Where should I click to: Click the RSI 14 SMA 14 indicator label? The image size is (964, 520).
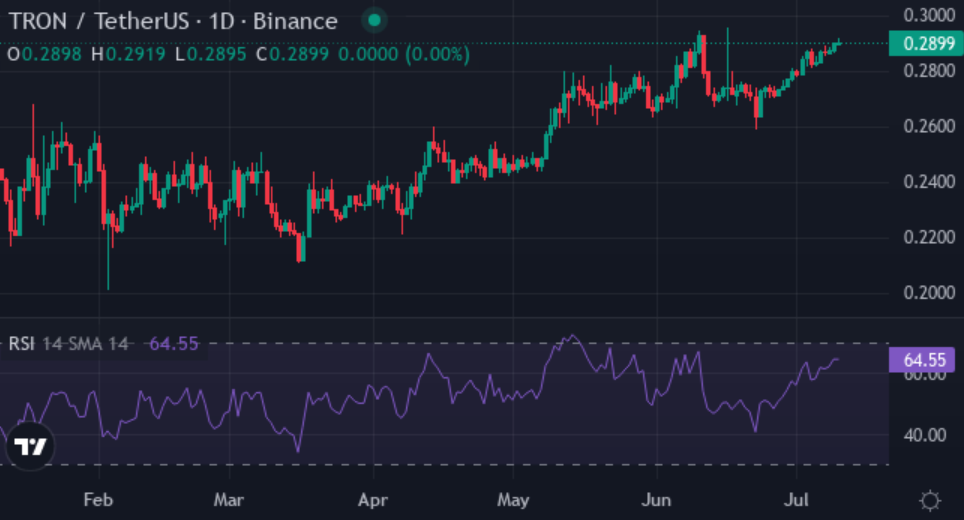[68, 344]
